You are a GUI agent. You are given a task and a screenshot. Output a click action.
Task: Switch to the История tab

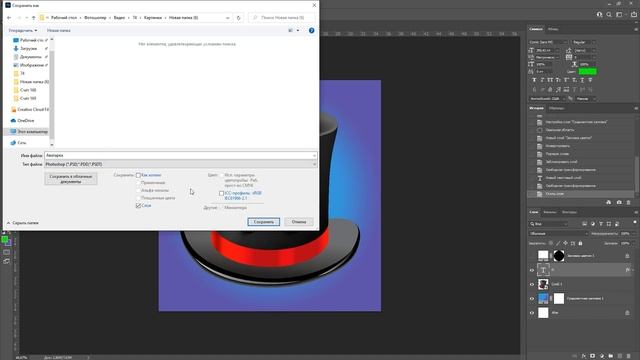pyautogui.click(x=537, y=108)
